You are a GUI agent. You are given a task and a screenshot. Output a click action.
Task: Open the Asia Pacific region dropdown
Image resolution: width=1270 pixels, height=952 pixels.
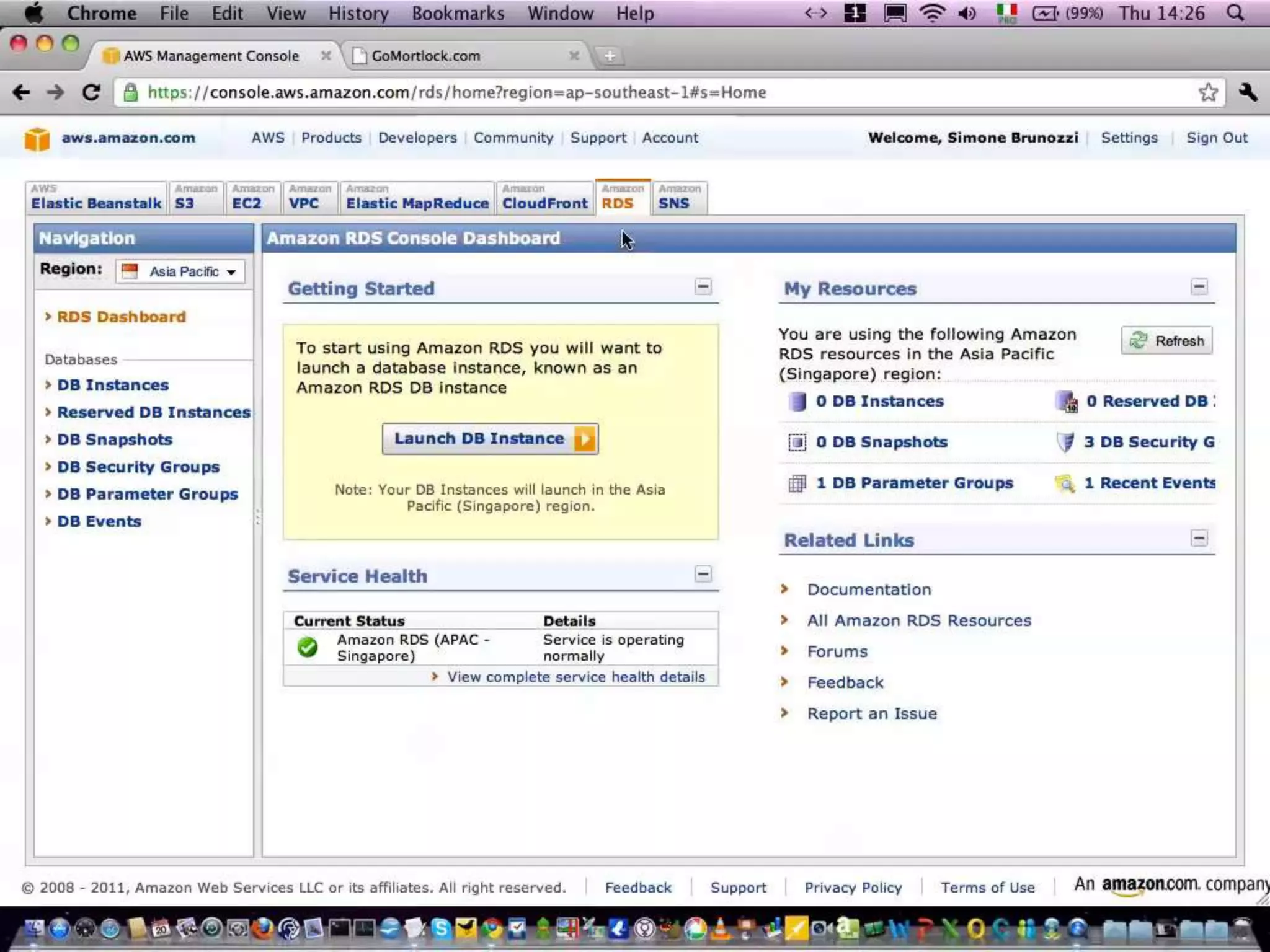click(180, 271)
